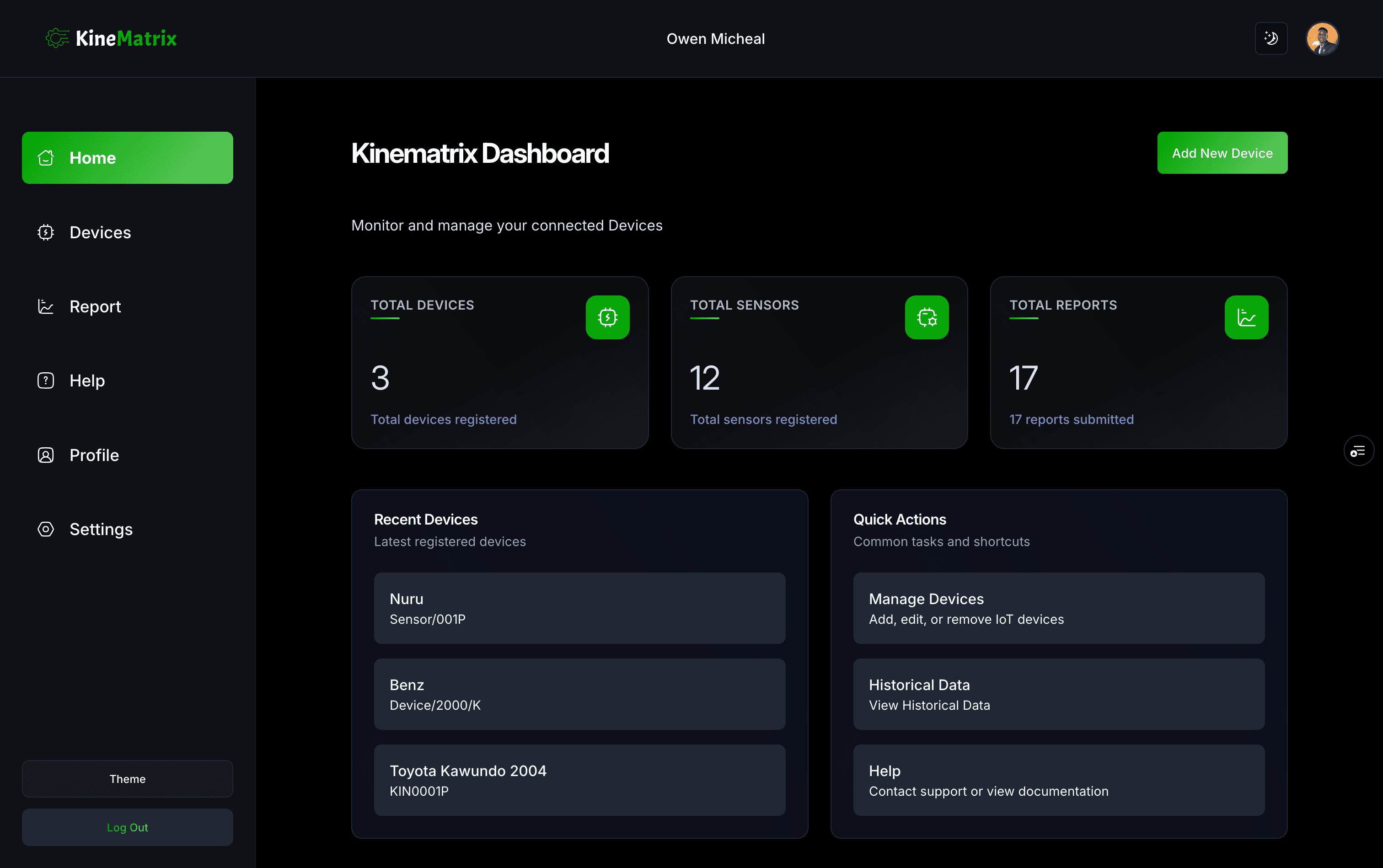Screen dimensions: 1383x868
Task: Click the chart icon on Total Reports card
Action: pyautogui.click(x=1246, y=317)
